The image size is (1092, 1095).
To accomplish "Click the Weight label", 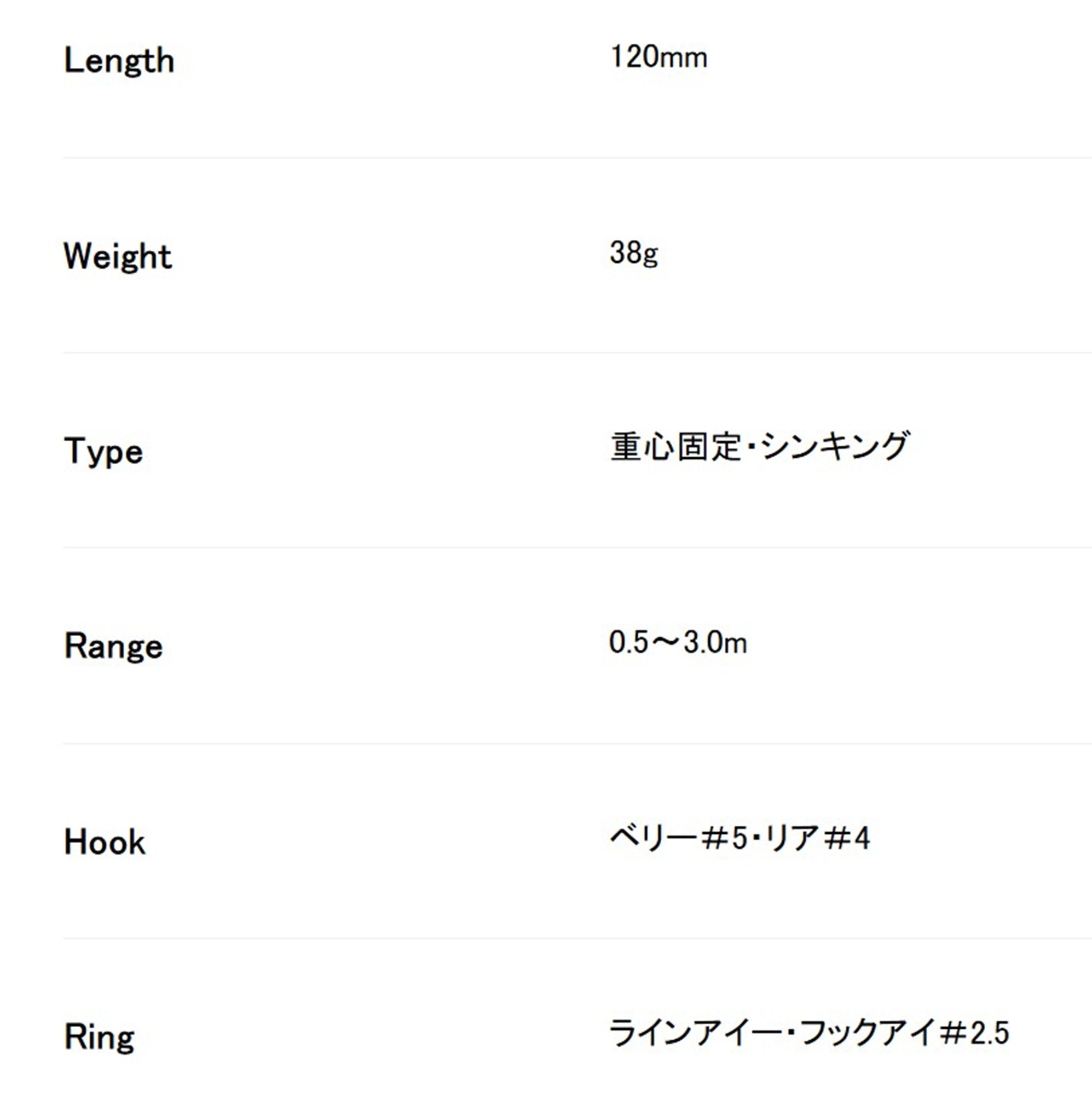I will point(117,256).
